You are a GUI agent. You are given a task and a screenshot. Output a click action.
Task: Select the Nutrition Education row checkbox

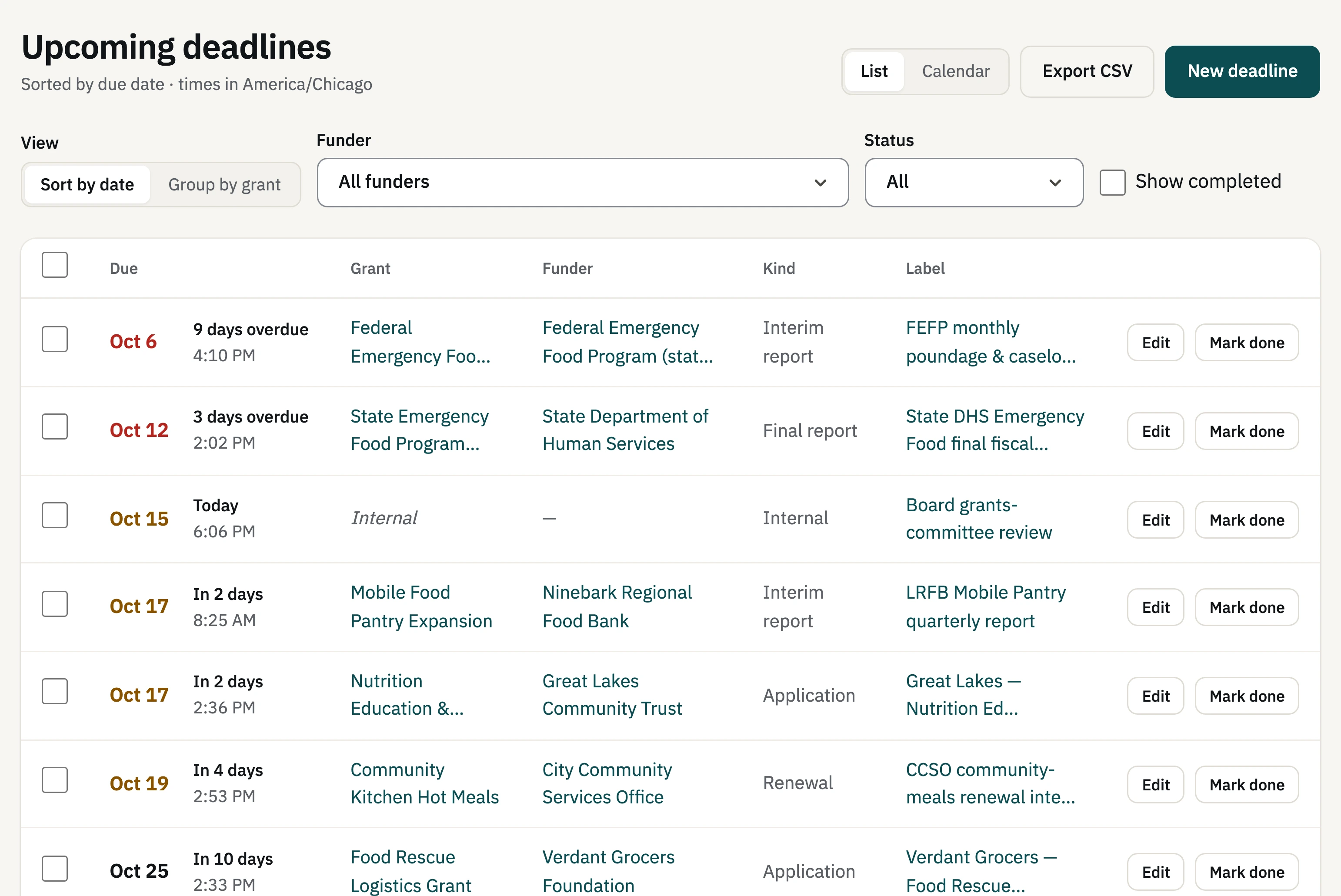coord(55,691)
